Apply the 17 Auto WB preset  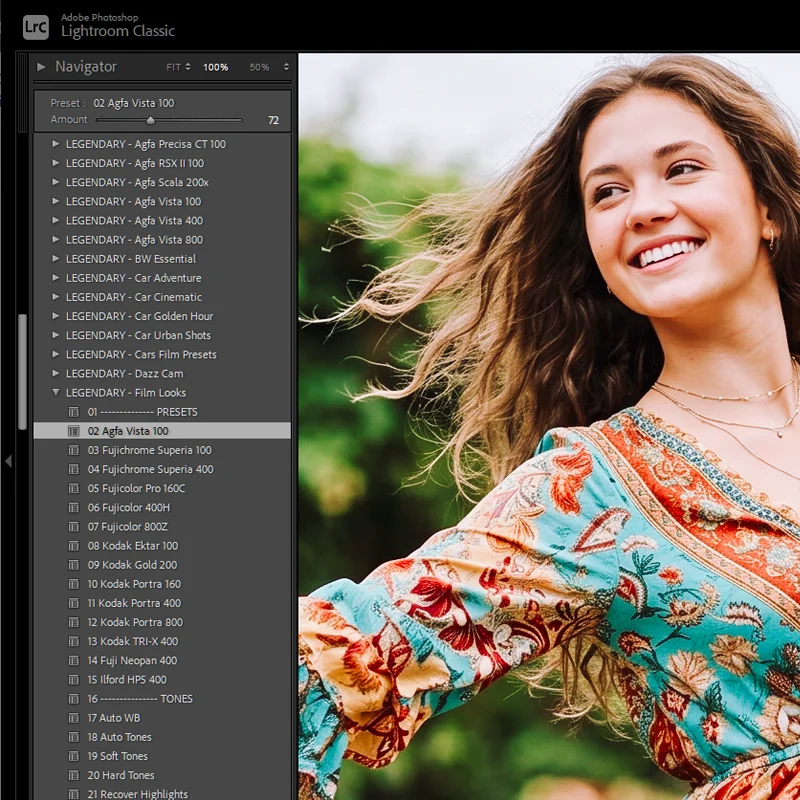pyautogui.click(x=114, y=718)
